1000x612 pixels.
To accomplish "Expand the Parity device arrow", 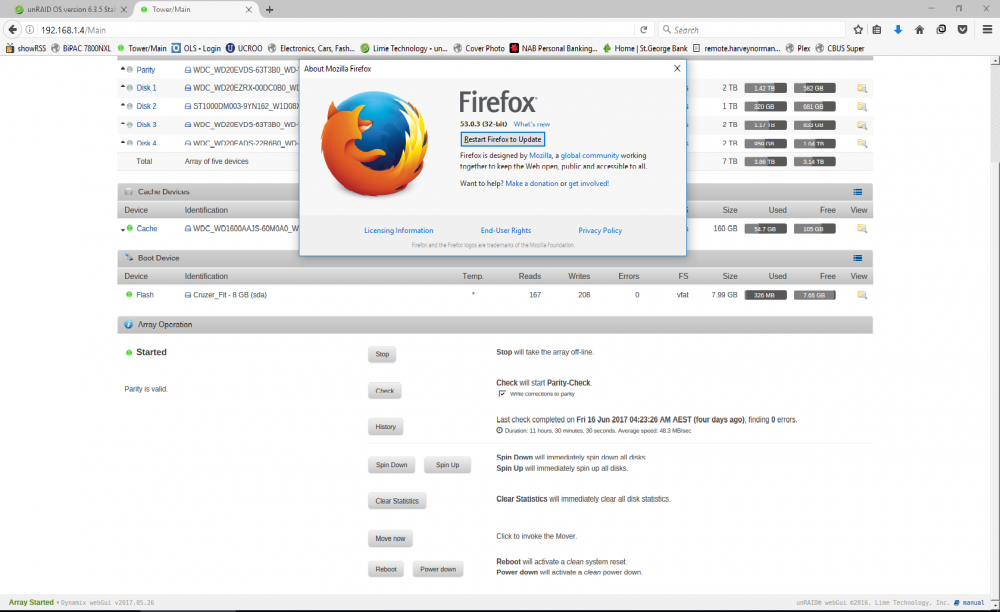I will pyautogui.click(x=122, y=69).
